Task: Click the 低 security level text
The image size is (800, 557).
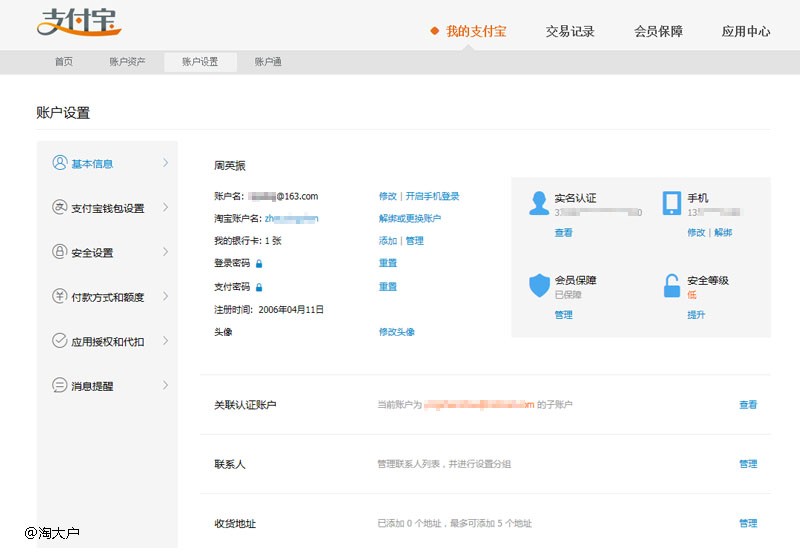Action: coord(691,294)
